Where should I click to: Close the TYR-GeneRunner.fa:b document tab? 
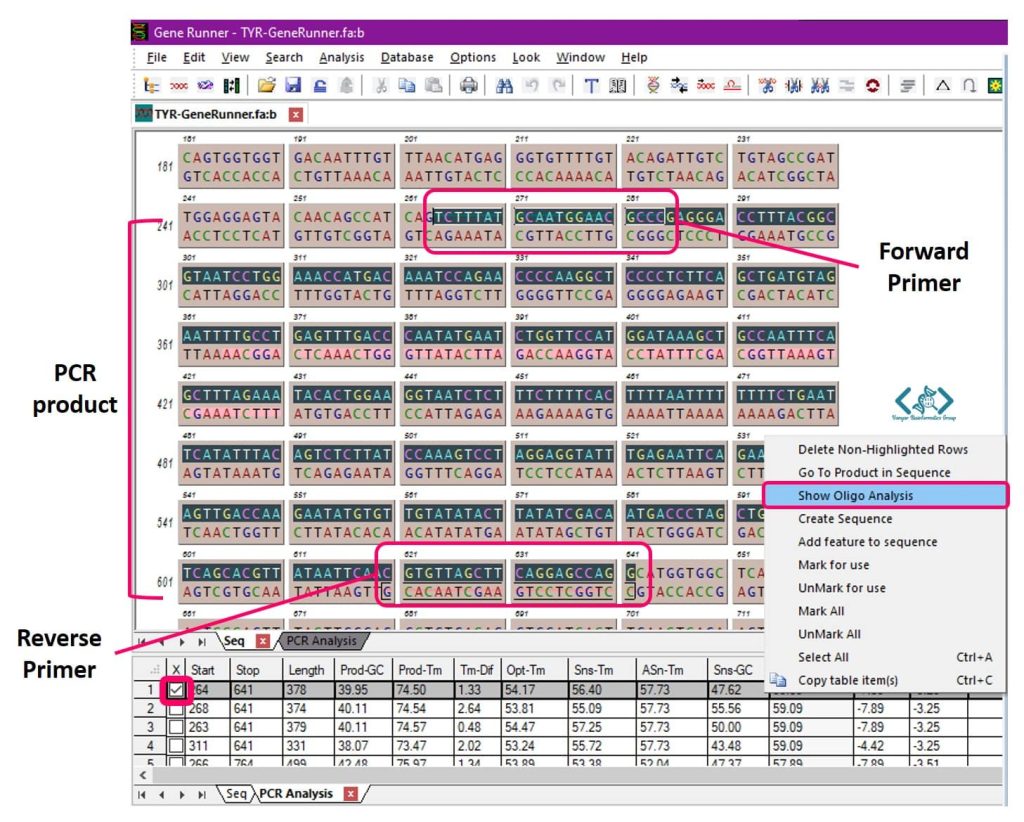click(x=296, y=115)
